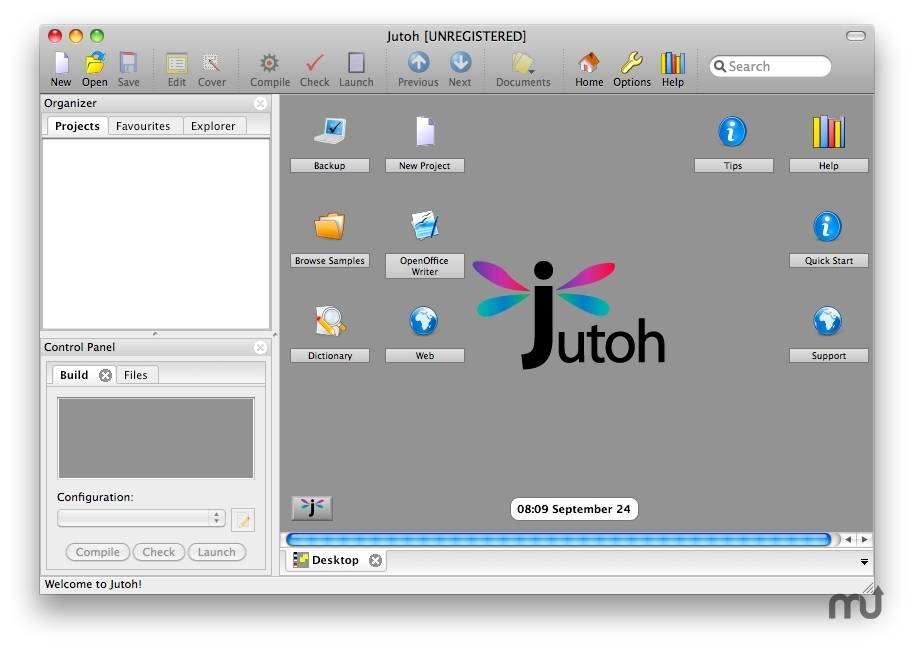The height and width of the screenshot is (649, 914).
Task: Click the Backup label button
Action: [x=329, y=166]
